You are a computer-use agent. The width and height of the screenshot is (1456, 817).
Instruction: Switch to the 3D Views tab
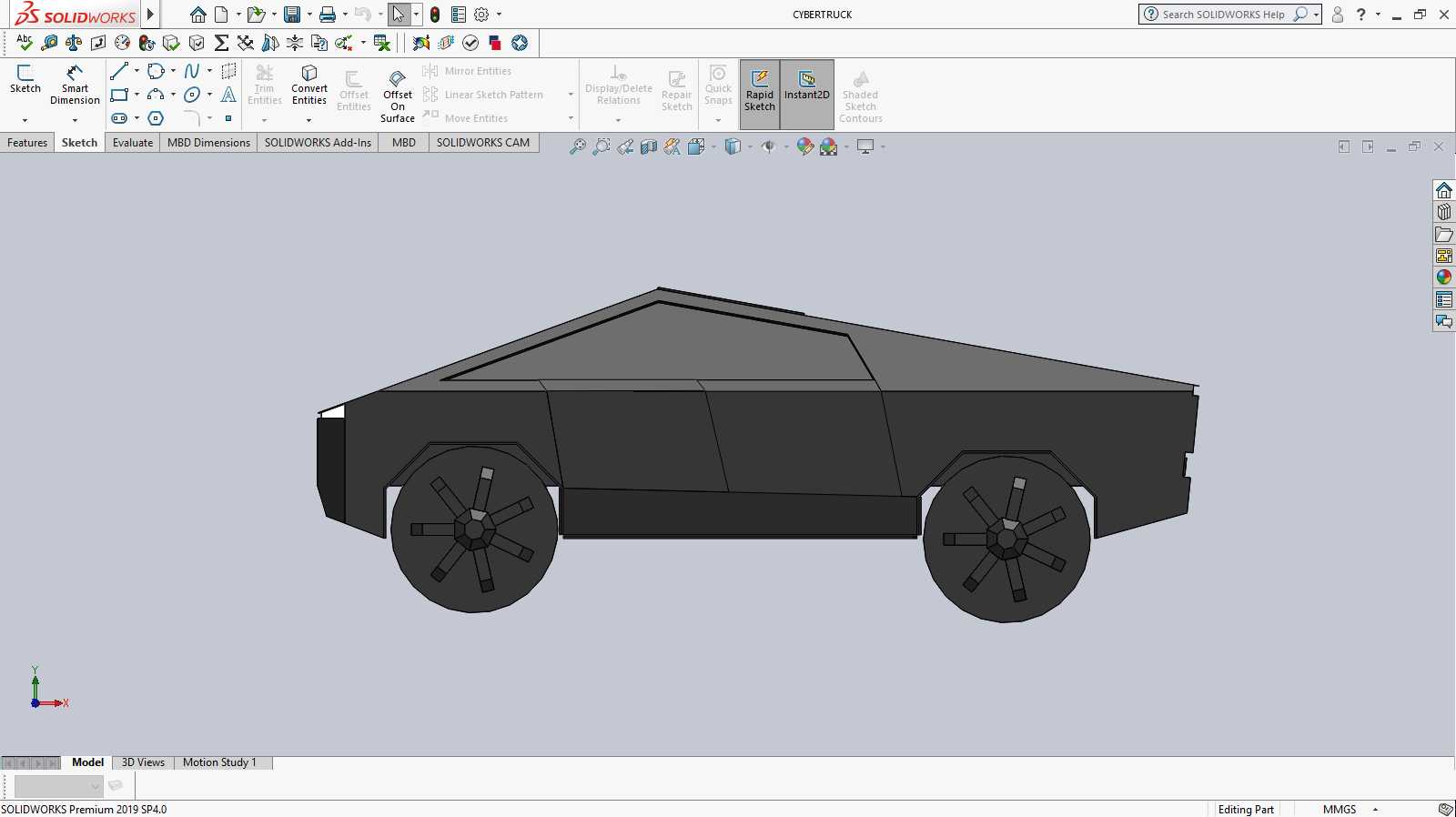click(143, 762)
